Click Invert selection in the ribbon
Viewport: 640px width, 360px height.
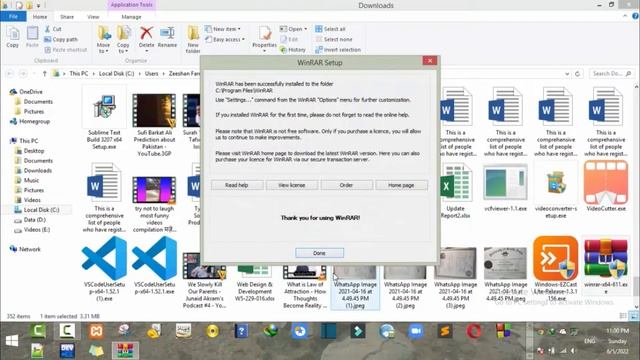pos(338,50)
